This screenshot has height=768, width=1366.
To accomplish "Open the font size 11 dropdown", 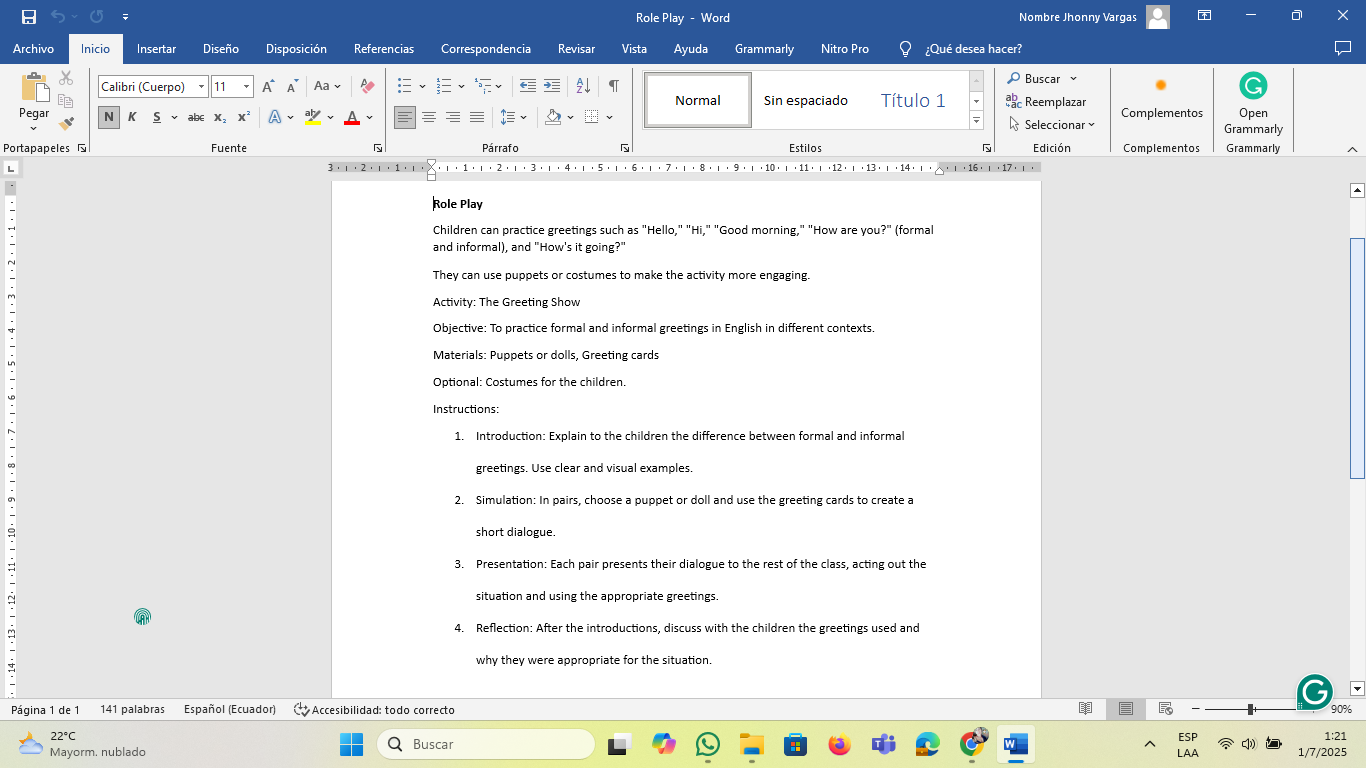I will point(246,87).
